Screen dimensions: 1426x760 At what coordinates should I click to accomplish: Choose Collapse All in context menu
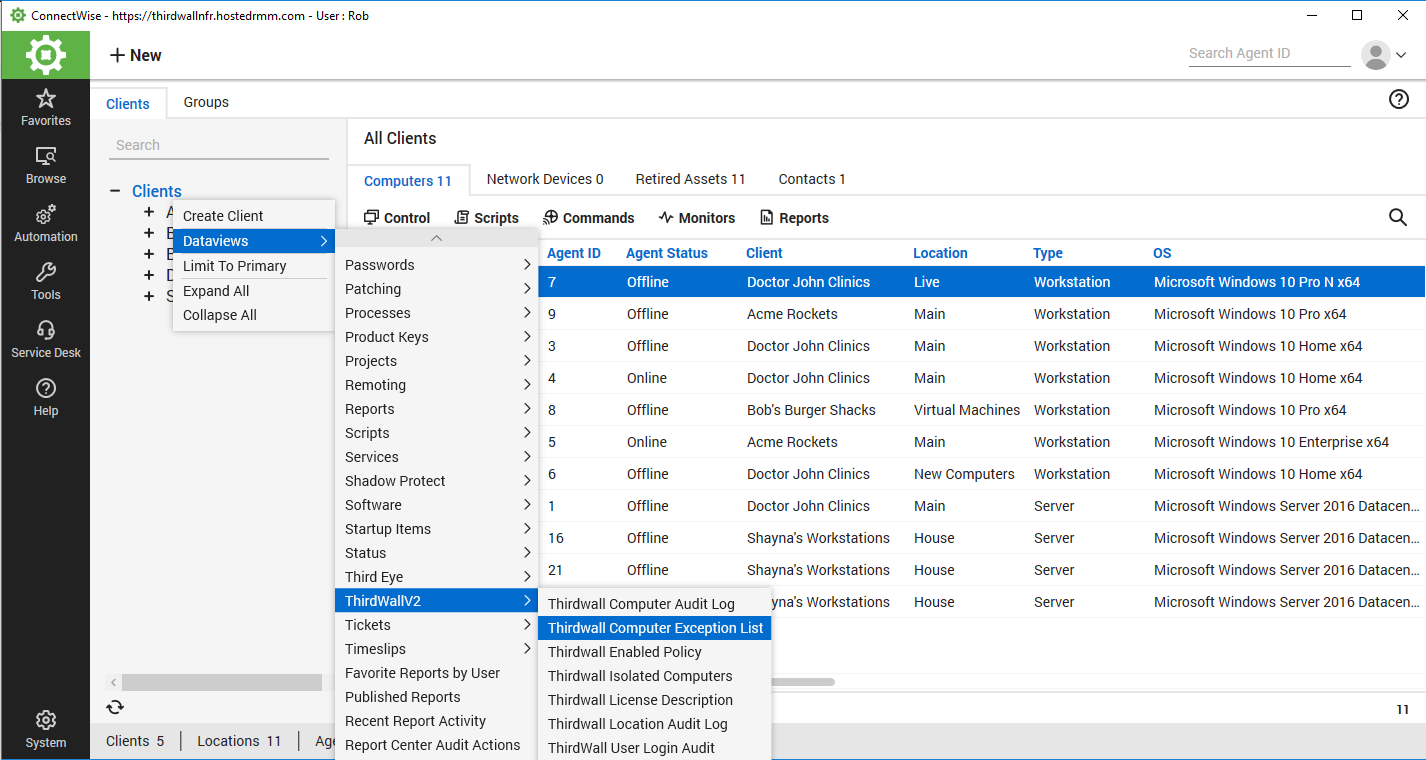(254, 315)
